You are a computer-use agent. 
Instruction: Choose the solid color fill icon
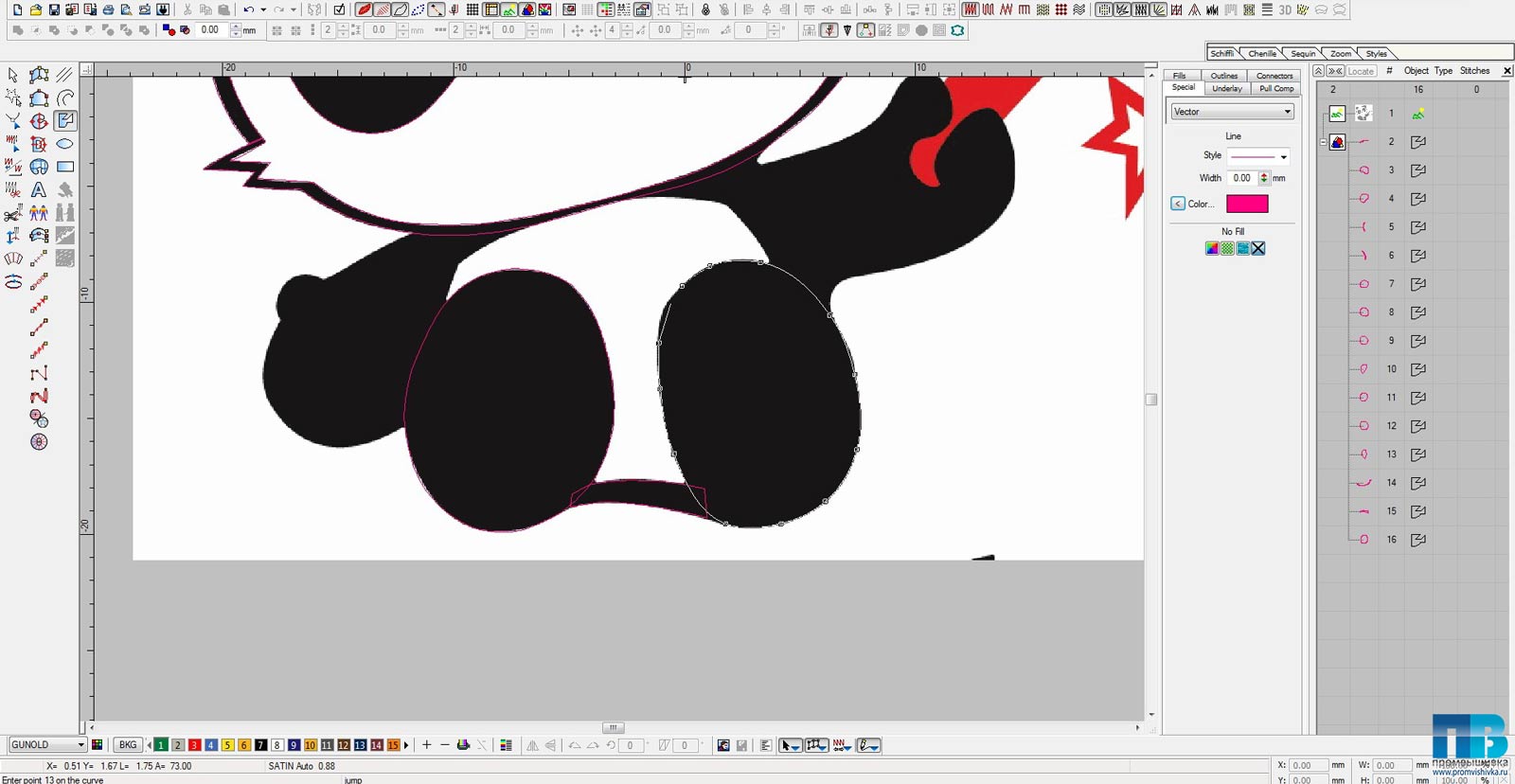pos(1212,249)
